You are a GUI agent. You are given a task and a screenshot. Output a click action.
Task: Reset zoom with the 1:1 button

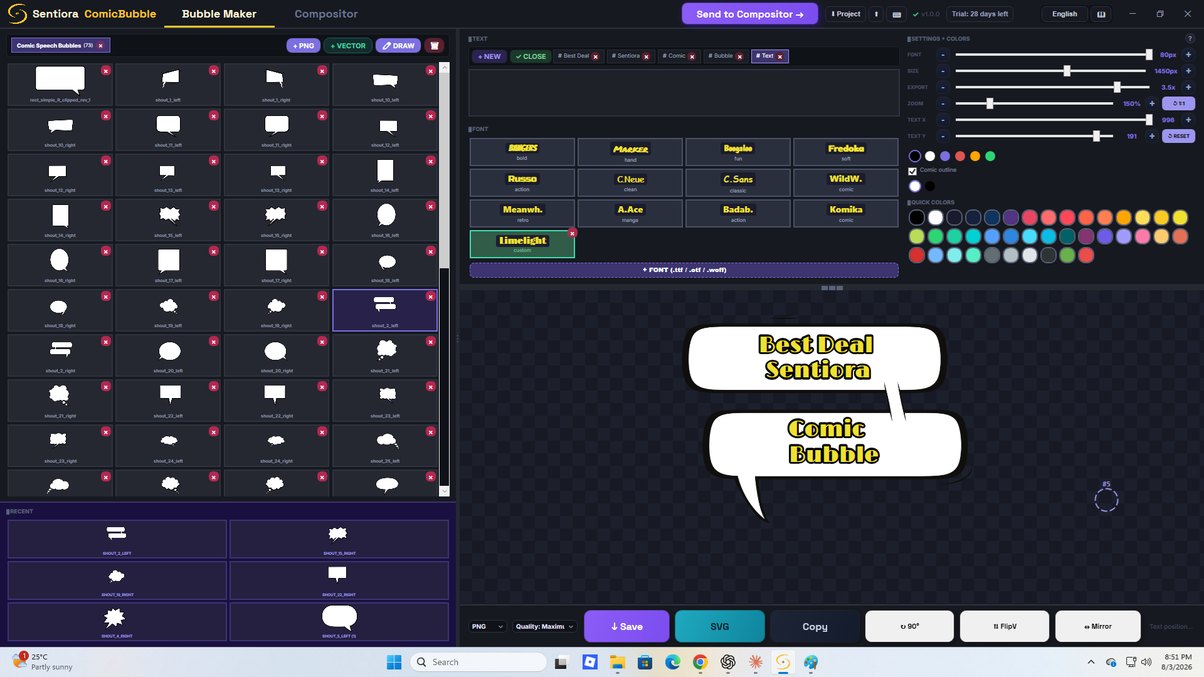coord(1178,103)
